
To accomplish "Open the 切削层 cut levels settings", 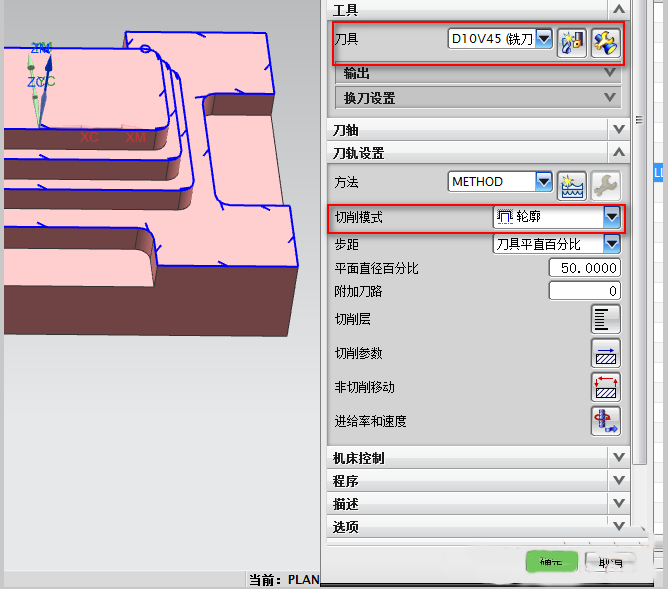I will click(x=605, y=319).
